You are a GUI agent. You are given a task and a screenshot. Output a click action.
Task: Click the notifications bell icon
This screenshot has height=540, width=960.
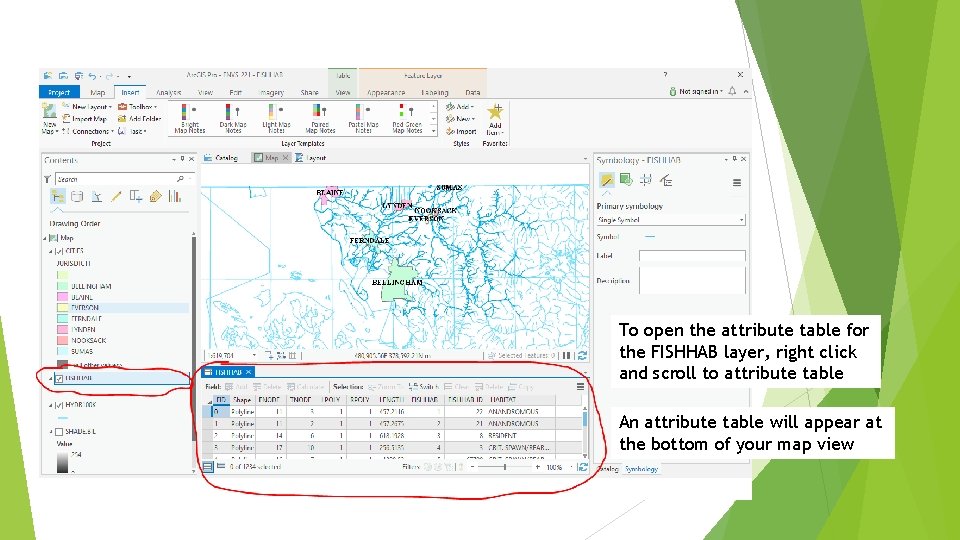732,91
